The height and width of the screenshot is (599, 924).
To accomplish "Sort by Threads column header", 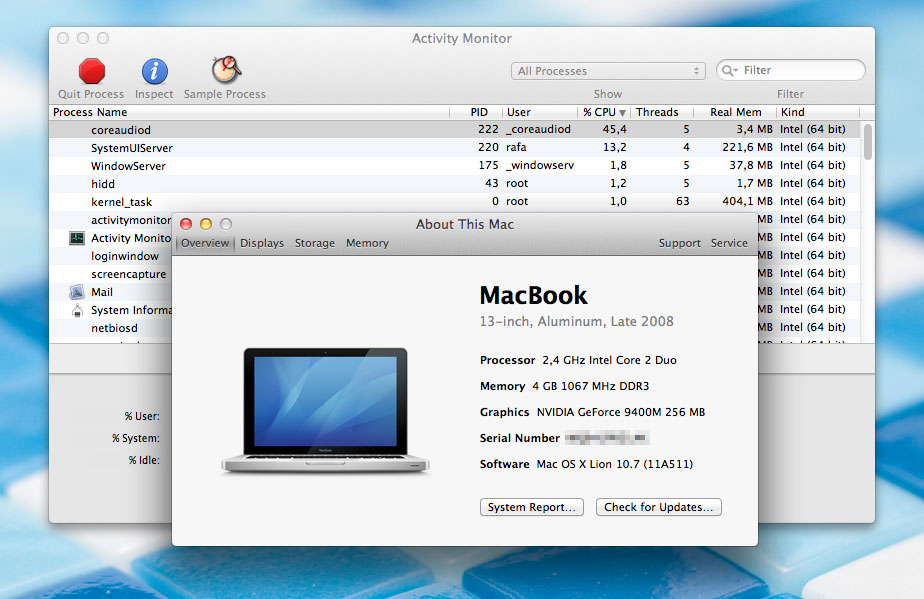I will tap(662, 112).
